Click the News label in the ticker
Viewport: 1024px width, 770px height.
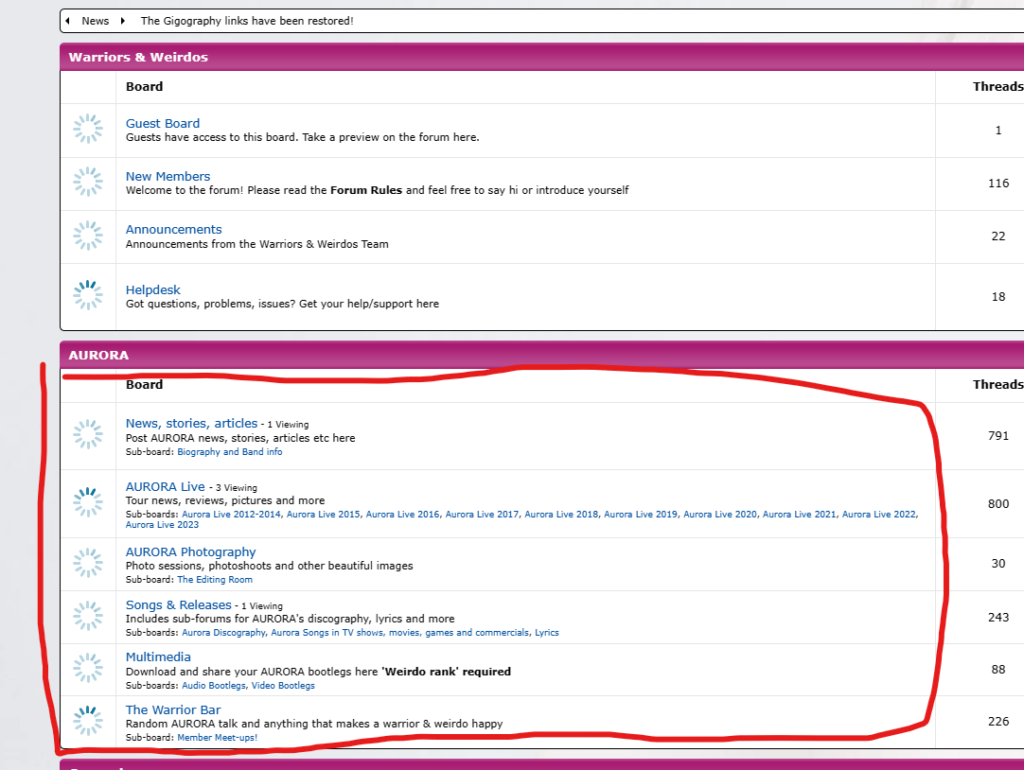coord(95,21)
